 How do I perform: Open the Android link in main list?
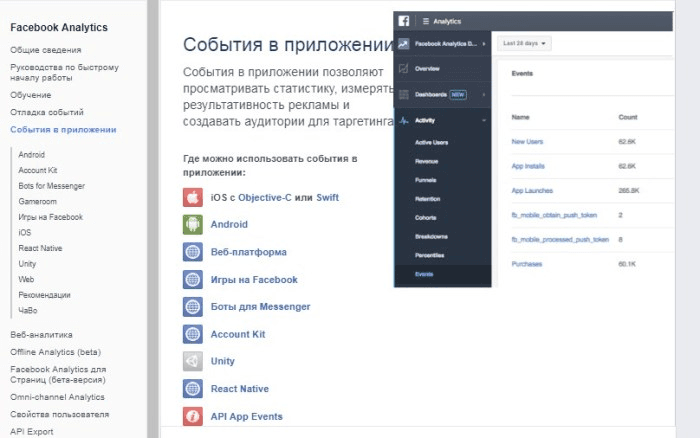click(x=229, y=224)
